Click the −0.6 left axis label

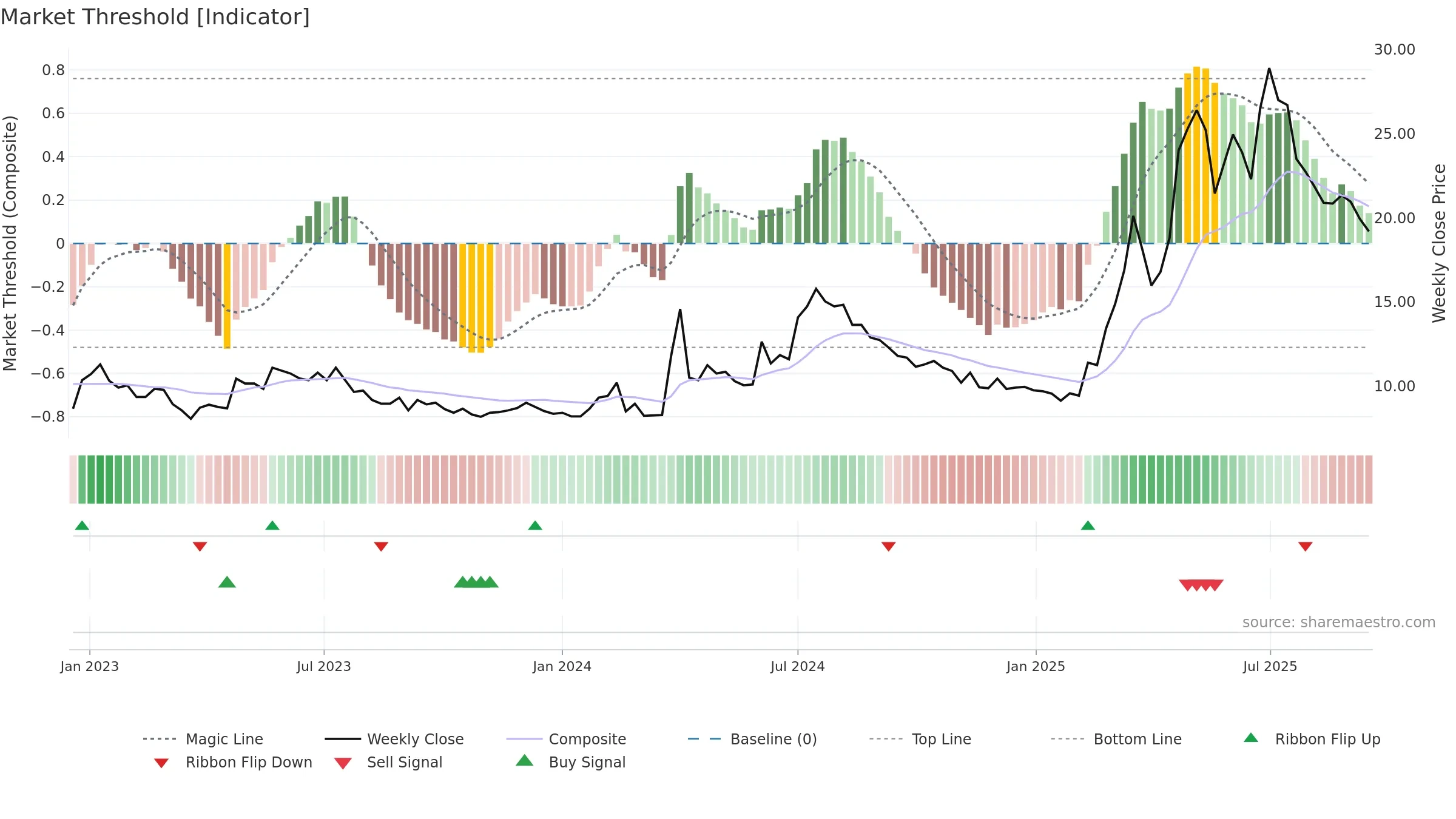[47, 374]
